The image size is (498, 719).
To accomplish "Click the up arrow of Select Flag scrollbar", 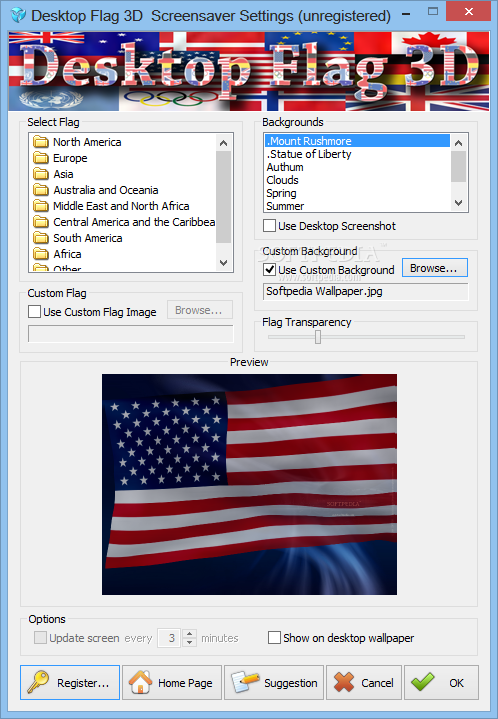I will (224, 143).
